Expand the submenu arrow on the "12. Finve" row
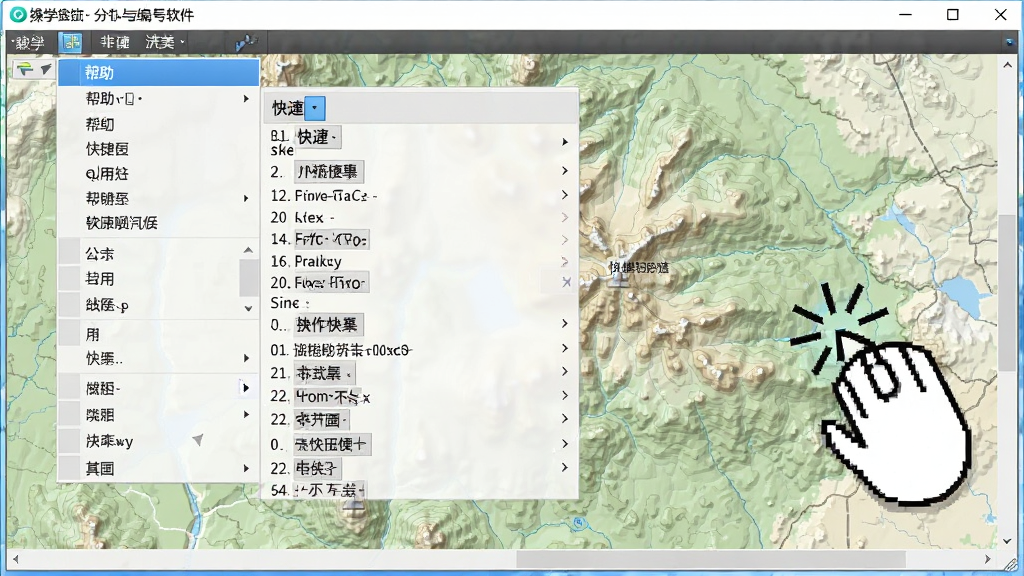Viewport: 1024px width, 576px height. pyautogui.click(x=564, y=195)
